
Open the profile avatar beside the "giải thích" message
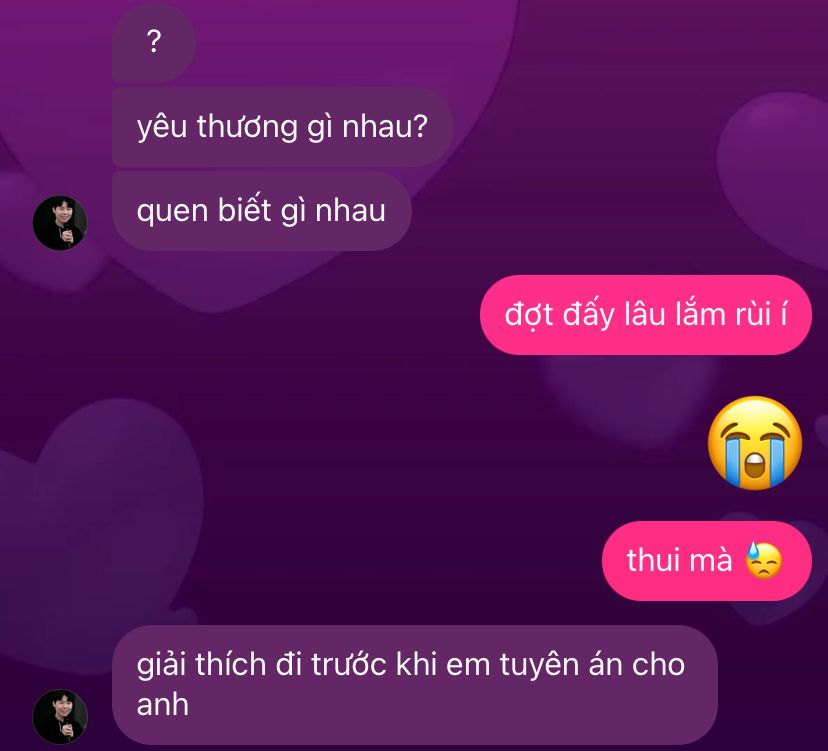coord(60,716)
